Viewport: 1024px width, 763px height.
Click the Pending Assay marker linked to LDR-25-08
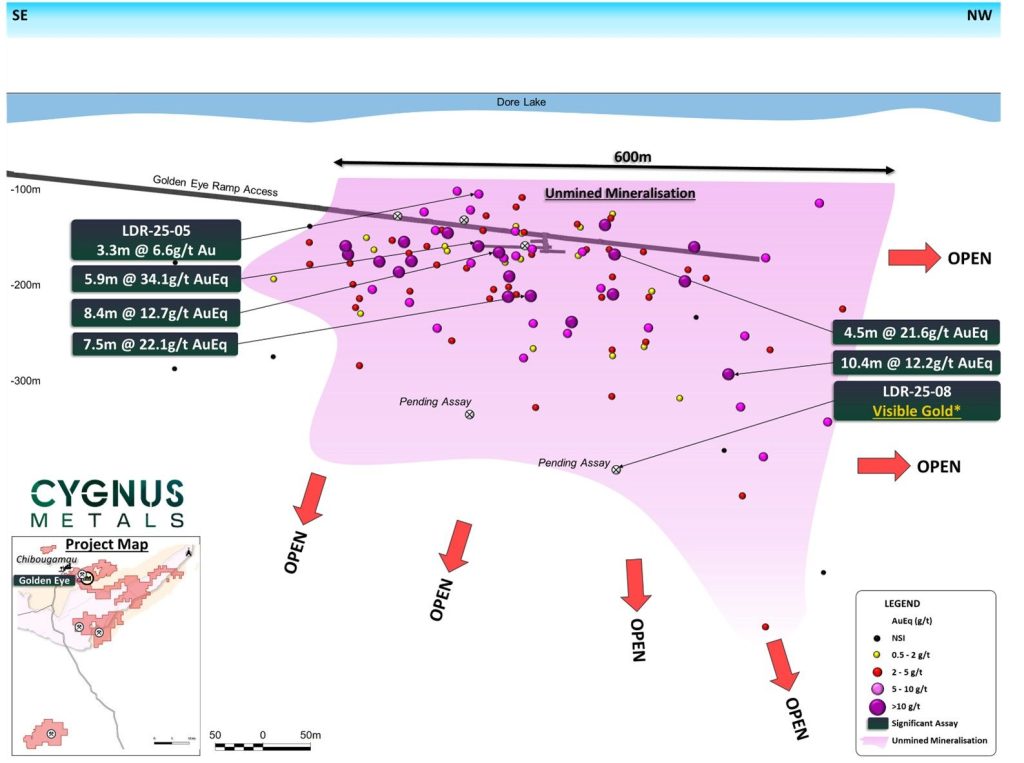[616, 469]
